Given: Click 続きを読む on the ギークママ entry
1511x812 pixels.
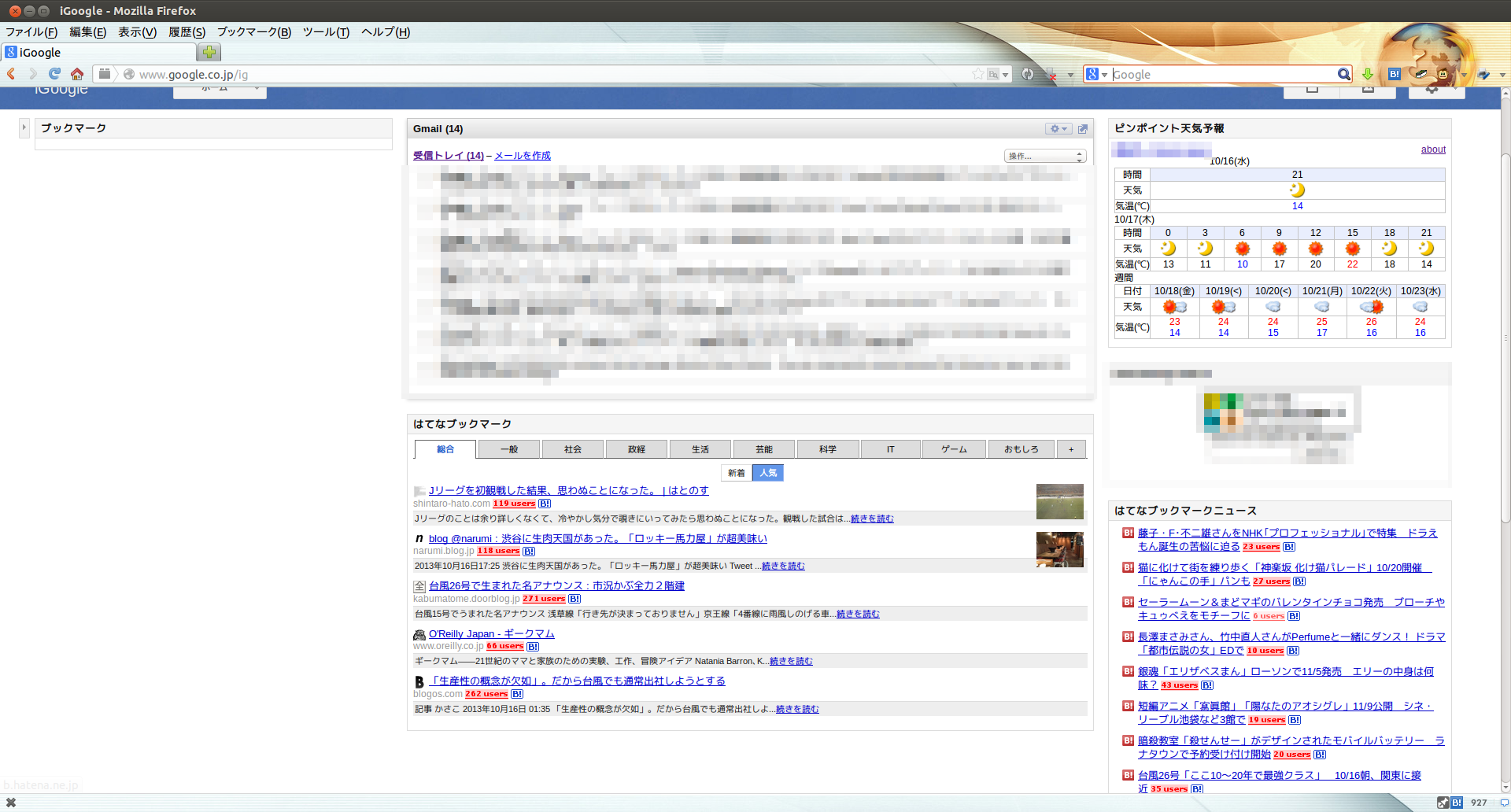Looking at the screenshot, I should point(791,662).
